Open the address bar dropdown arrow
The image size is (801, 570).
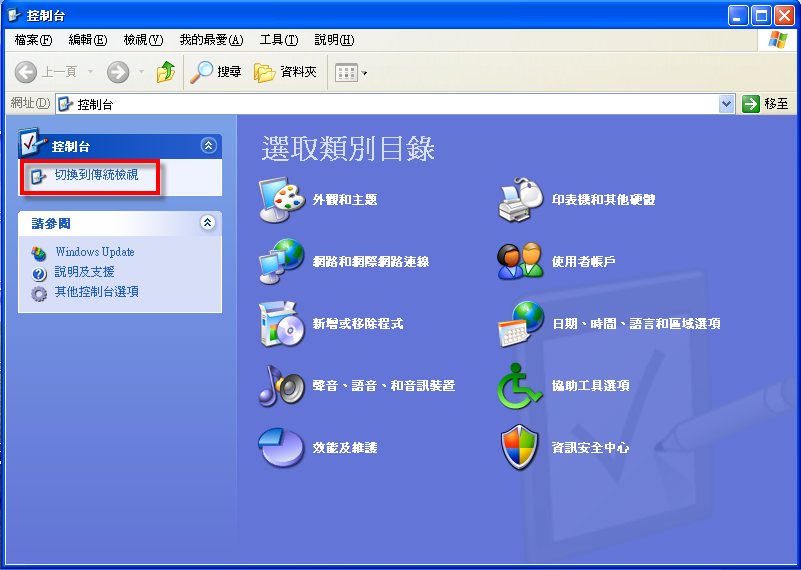(727, 104)
